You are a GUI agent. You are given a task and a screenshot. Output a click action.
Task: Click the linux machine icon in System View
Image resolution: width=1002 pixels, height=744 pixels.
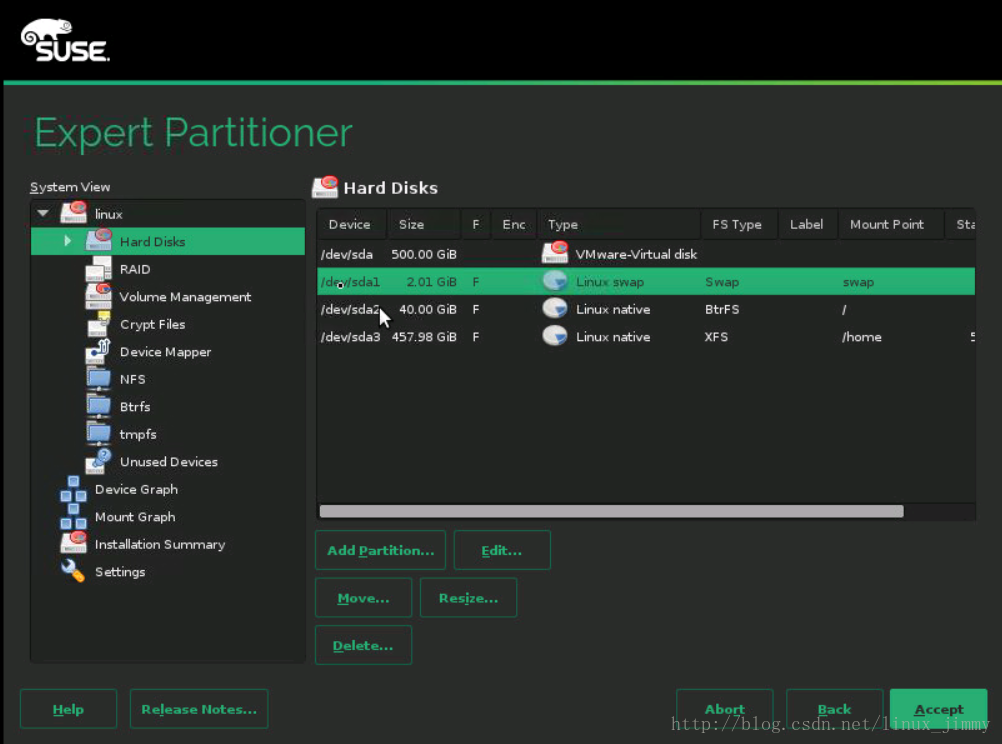[73, 213]
